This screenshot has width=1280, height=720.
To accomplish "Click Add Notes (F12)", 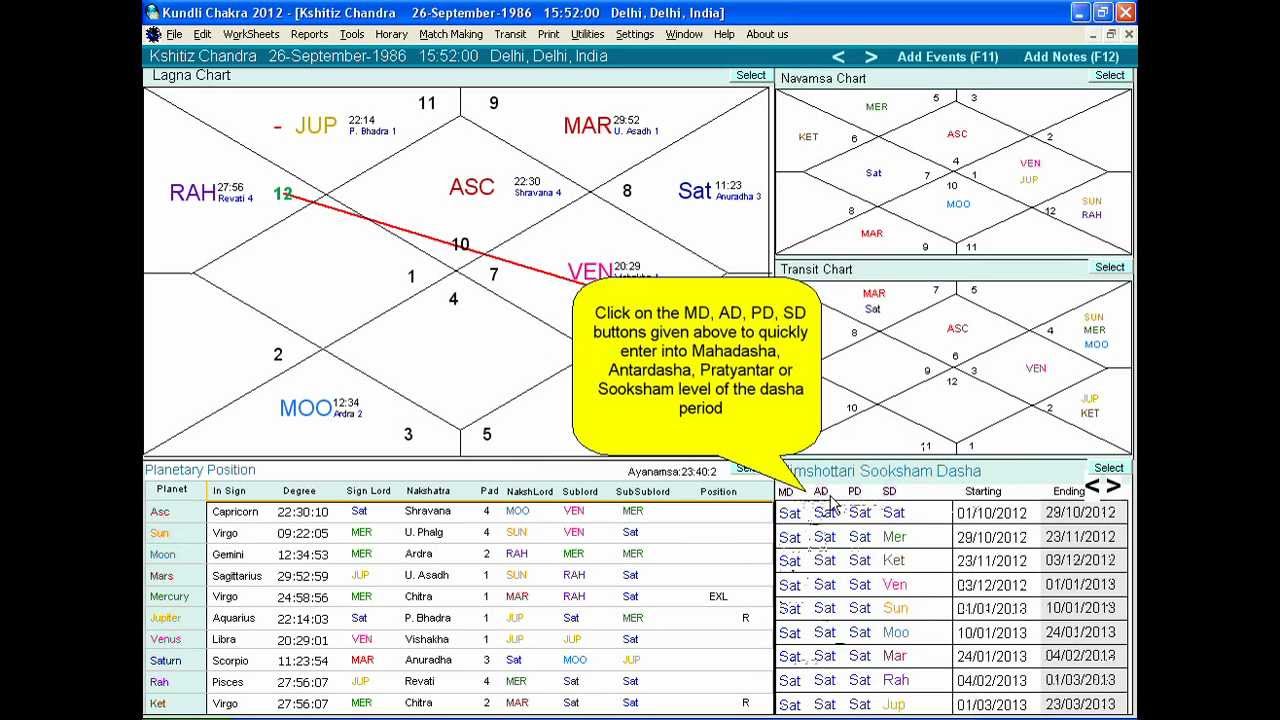I will pyautogui.click(x=1071, y=57).
